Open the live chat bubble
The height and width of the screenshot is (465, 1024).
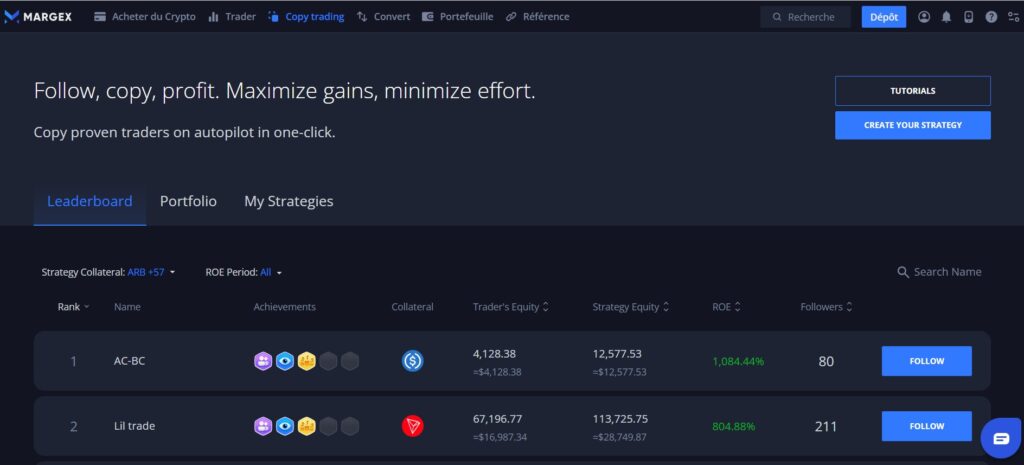[x=1000, y=438]
